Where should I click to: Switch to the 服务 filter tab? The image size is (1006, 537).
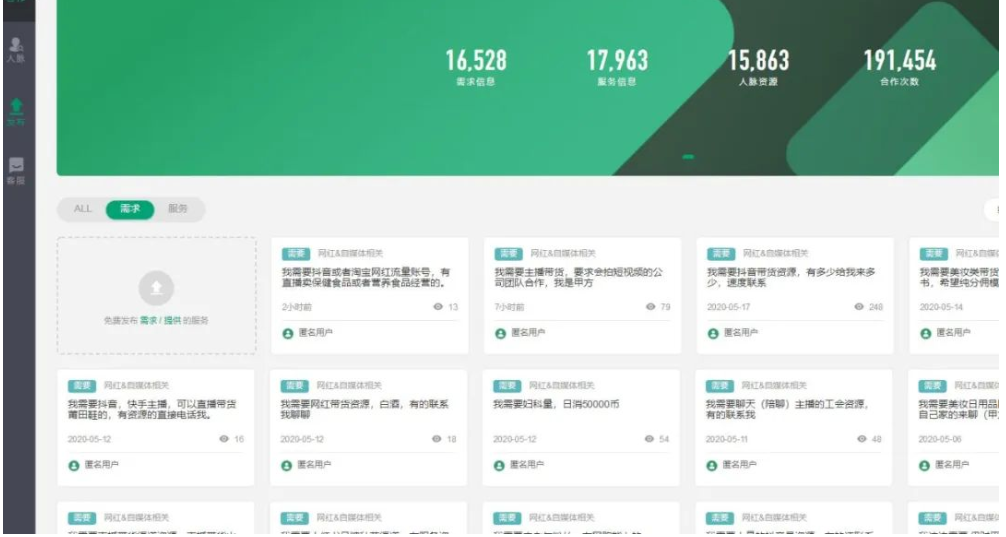click(x=178, y=209)
